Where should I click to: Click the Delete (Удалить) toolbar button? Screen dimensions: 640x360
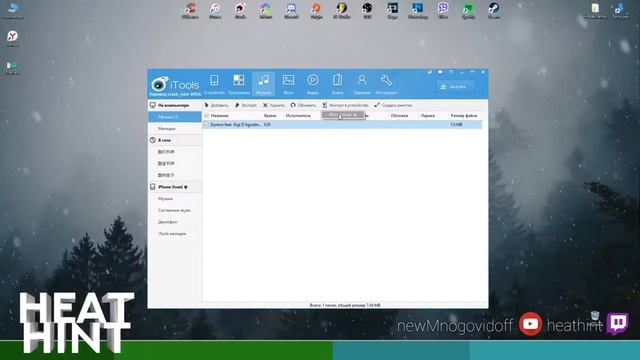pos(274,105)
